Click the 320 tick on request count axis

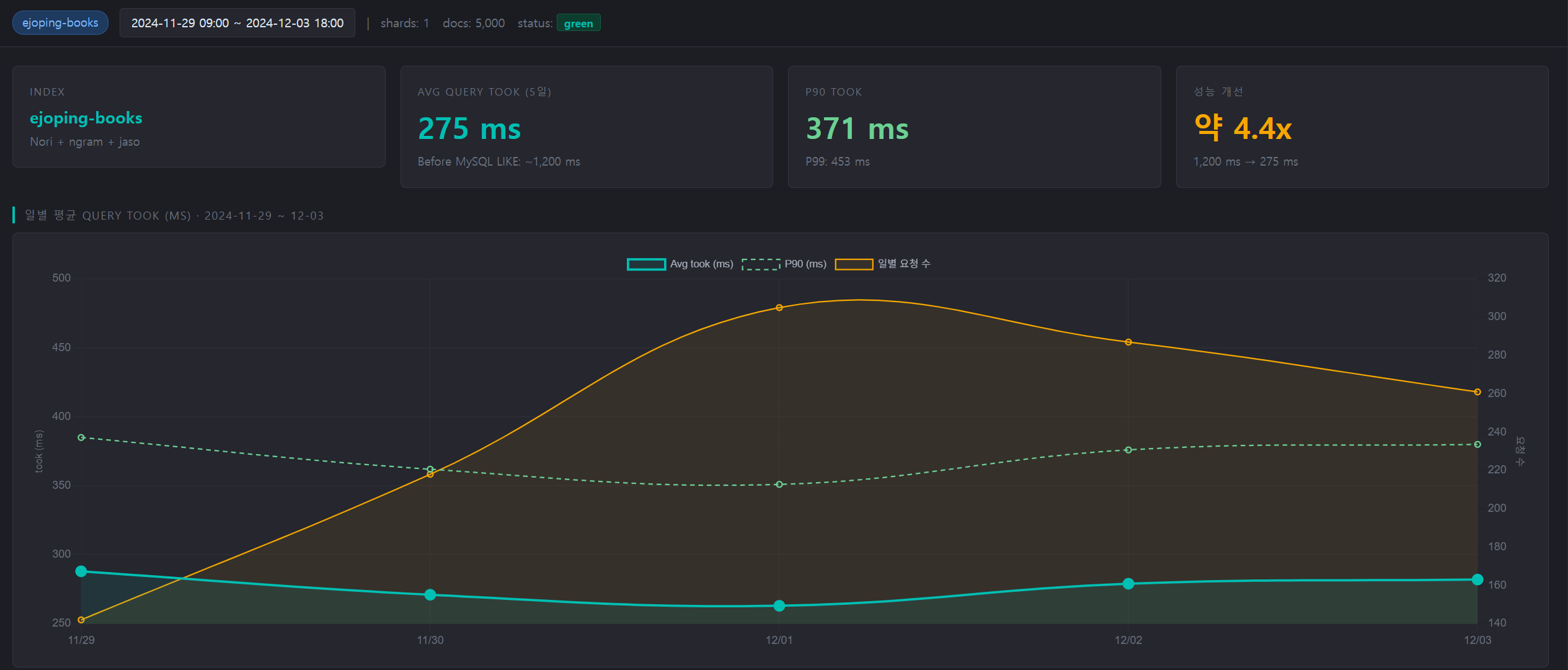pos(1497,278)
